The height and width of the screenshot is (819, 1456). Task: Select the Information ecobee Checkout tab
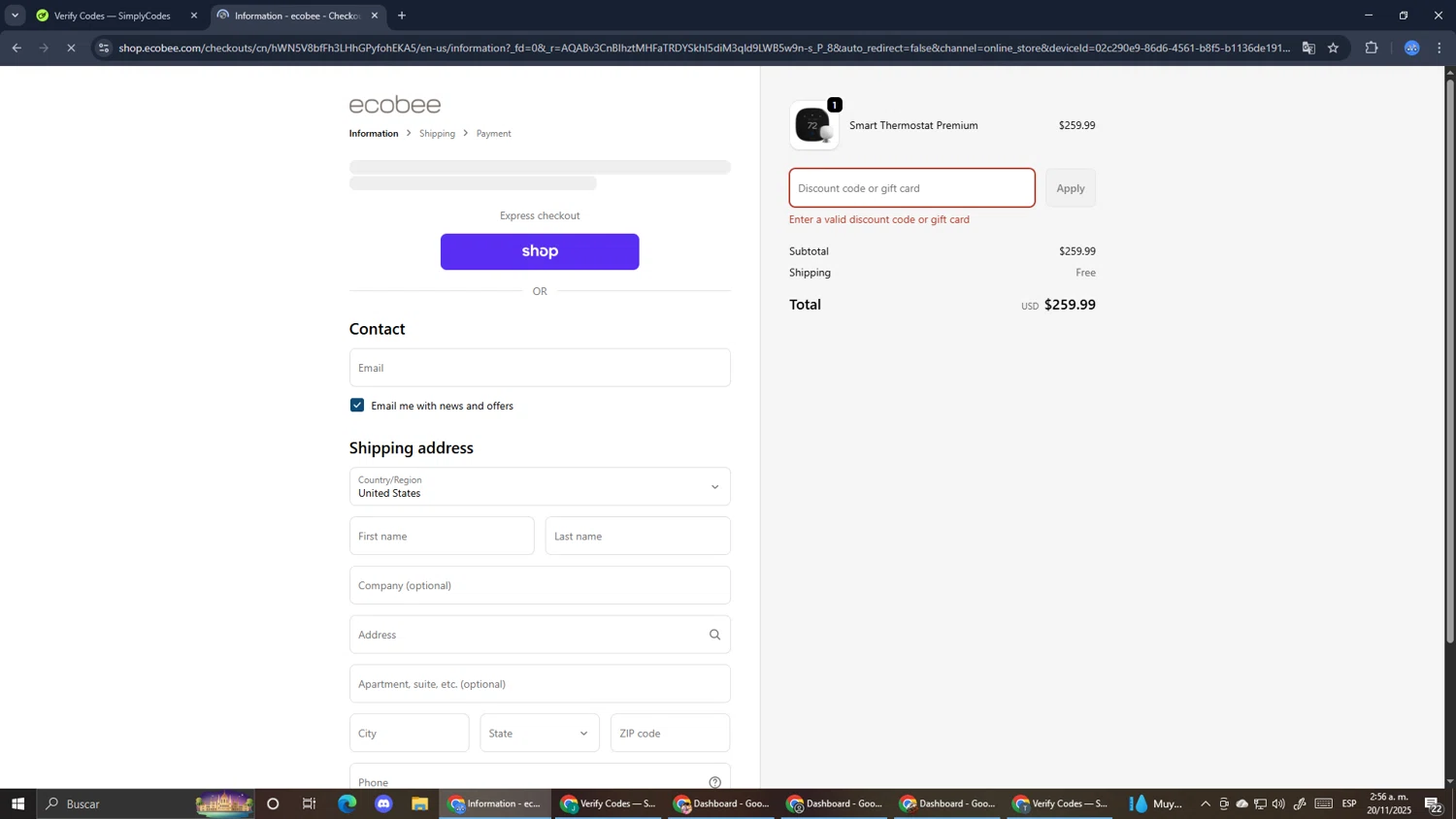tap(296, 16)
